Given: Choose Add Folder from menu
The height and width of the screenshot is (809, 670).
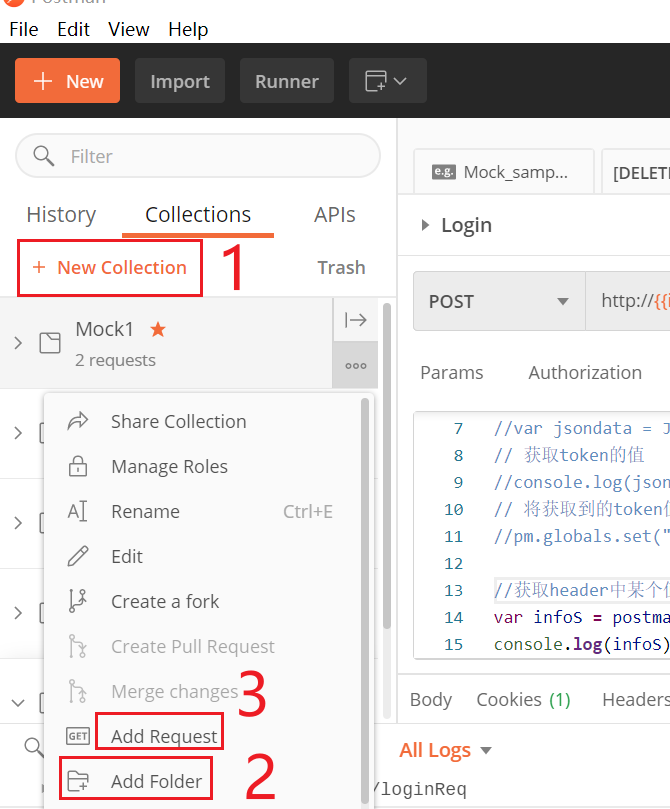Looking at the screenshot, I should [x=156, y=781].
